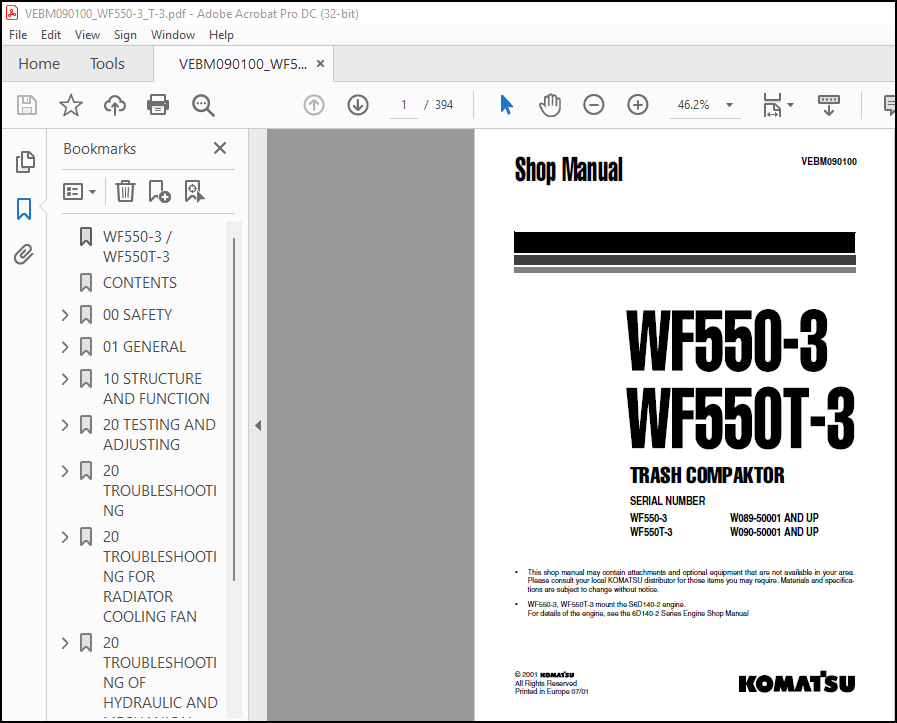Open zoom level 46.2% dropdown
The width and height of the screenshot is (897, 723).
pos(729,105)
